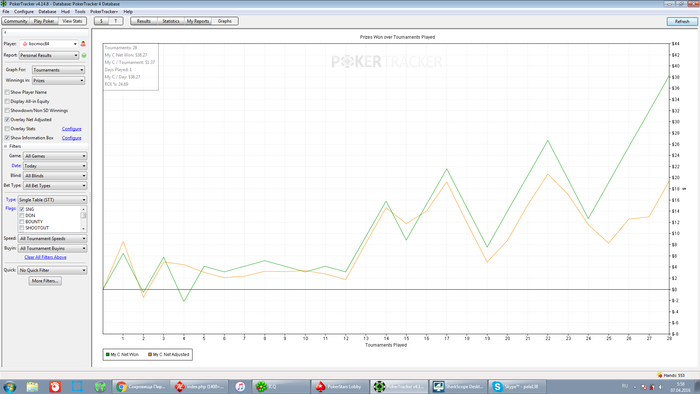Open the File menu

[6, 12]
